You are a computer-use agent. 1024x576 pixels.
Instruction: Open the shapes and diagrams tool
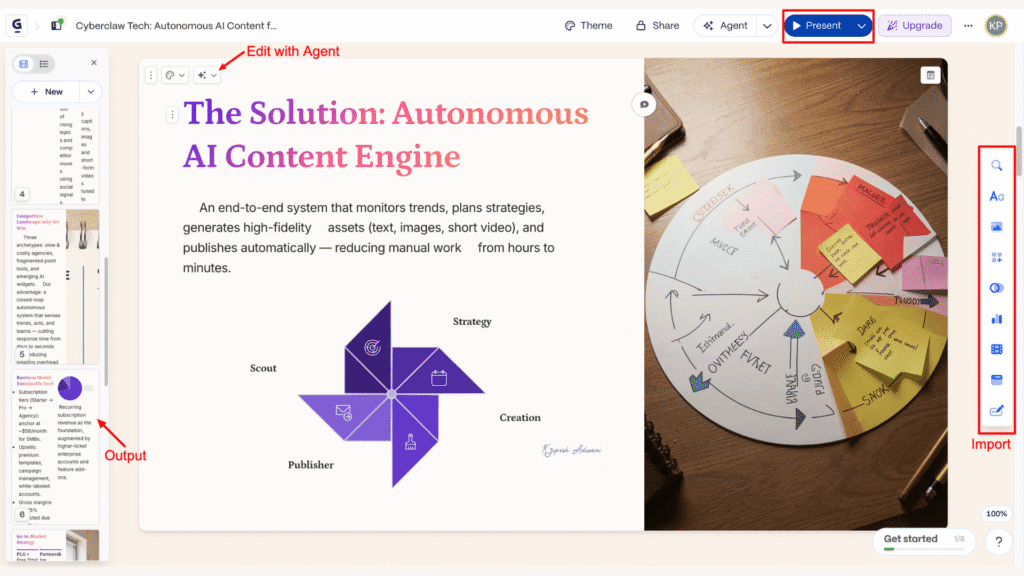pyautogui.click(x=997, y=288)
